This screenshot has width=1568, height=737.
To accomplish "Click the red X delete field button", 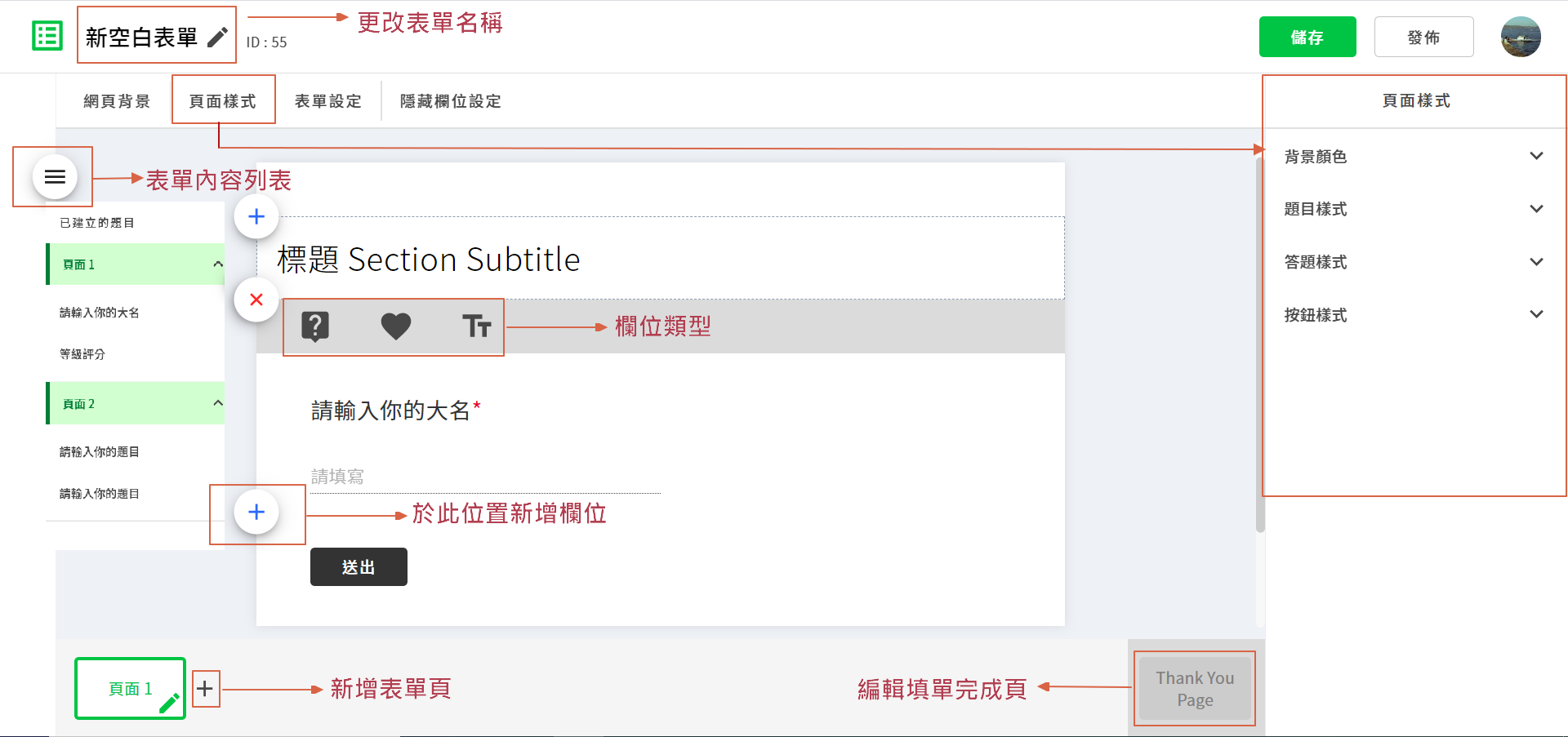I will (256, 300).
